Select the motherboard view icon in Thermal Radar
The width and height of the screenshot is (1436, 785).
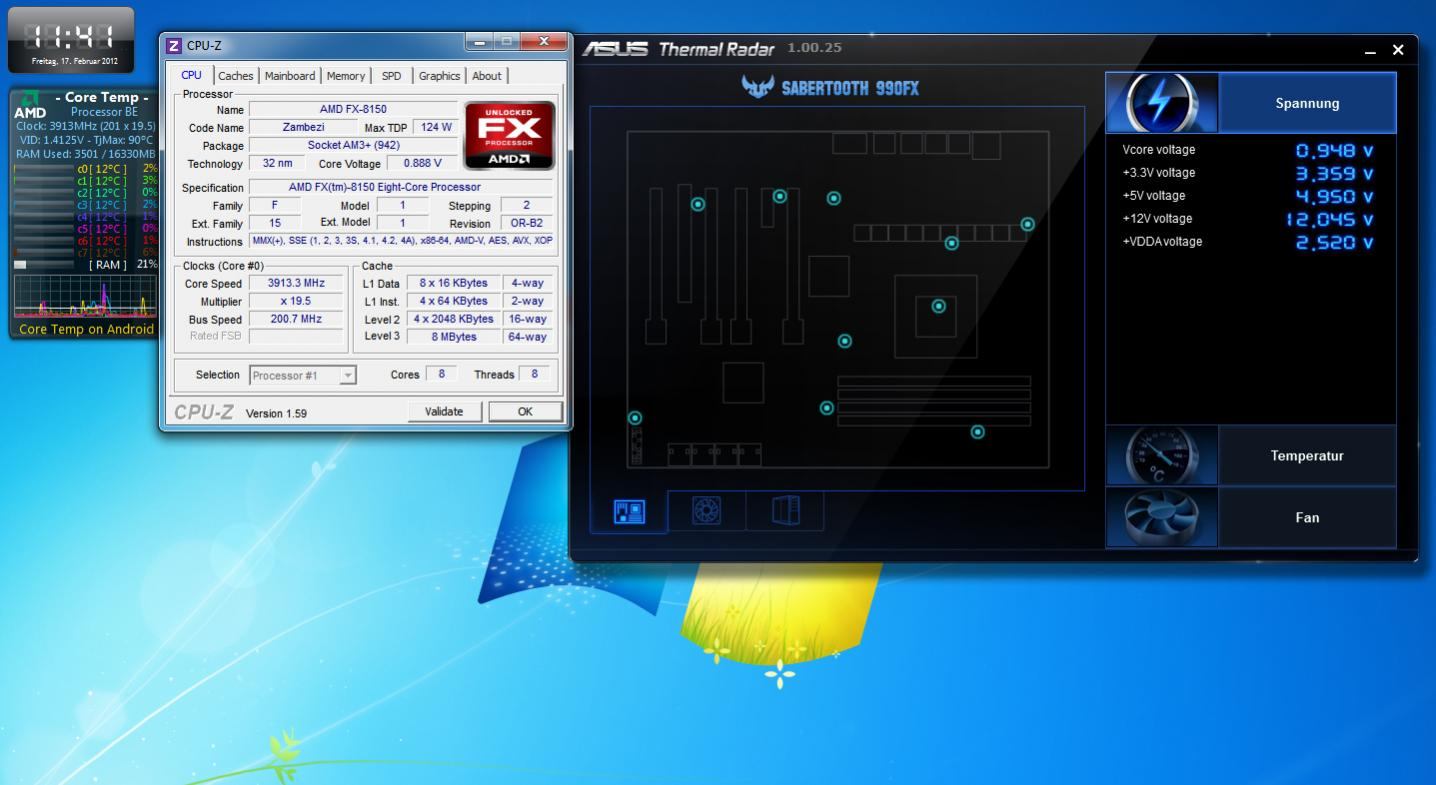point(629,512)
